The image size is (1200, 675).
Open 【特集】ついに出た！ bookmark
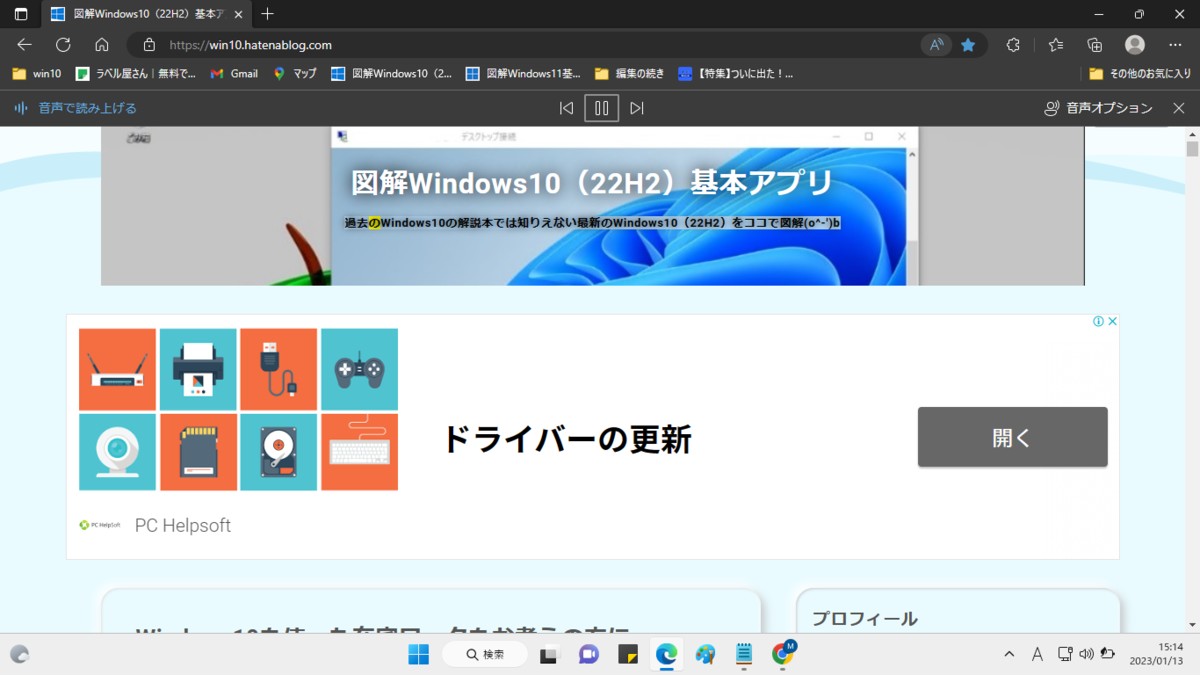735,73
